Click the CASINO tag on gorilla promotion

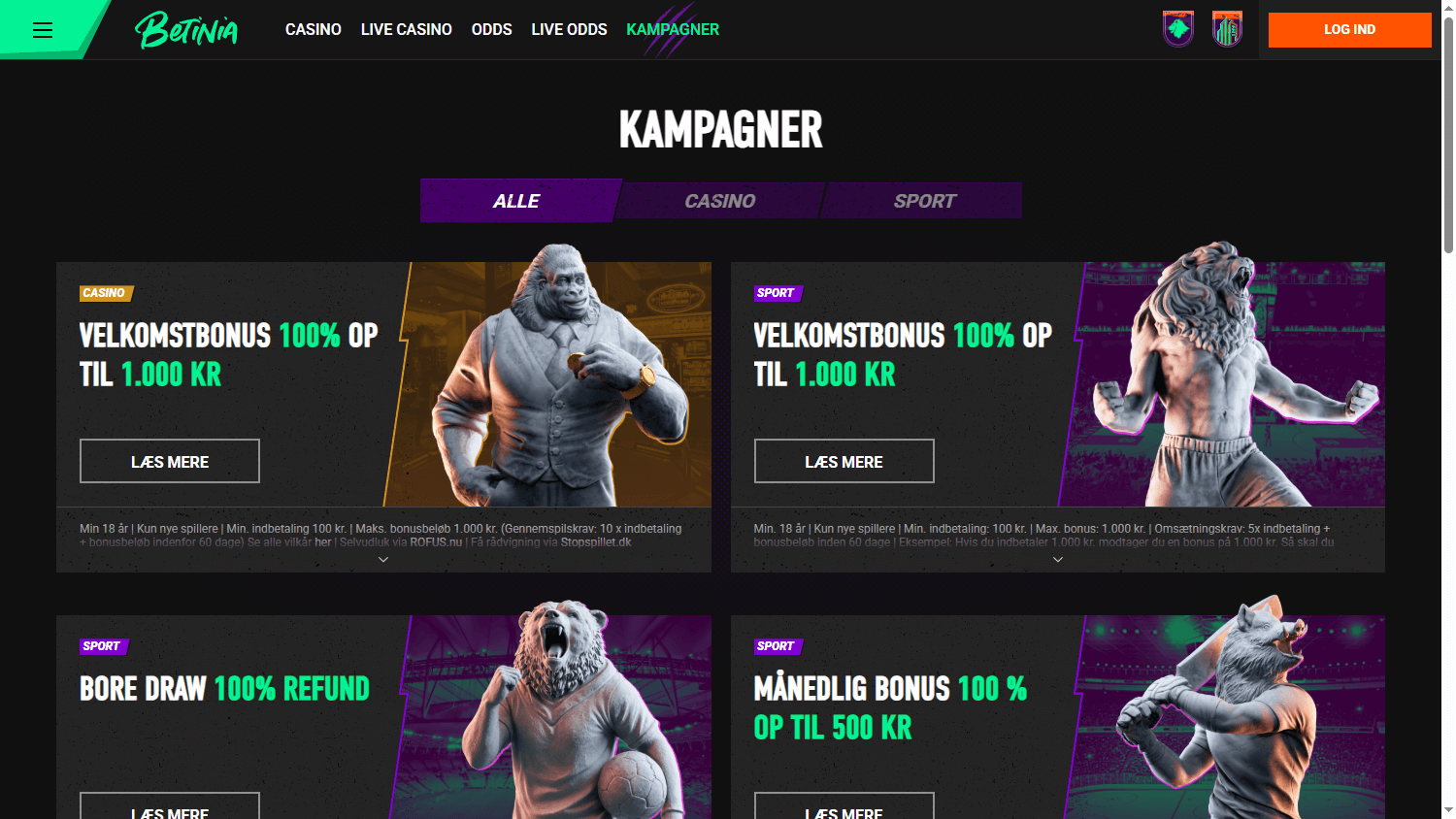105,293
